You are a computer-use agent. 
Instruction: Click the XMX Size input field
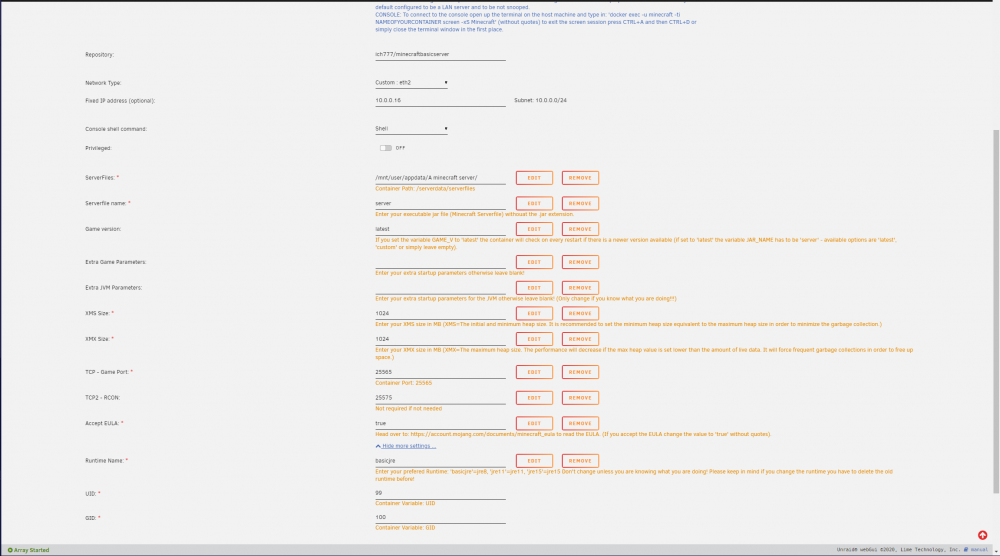pyautogui.click(x=440, y=339)
